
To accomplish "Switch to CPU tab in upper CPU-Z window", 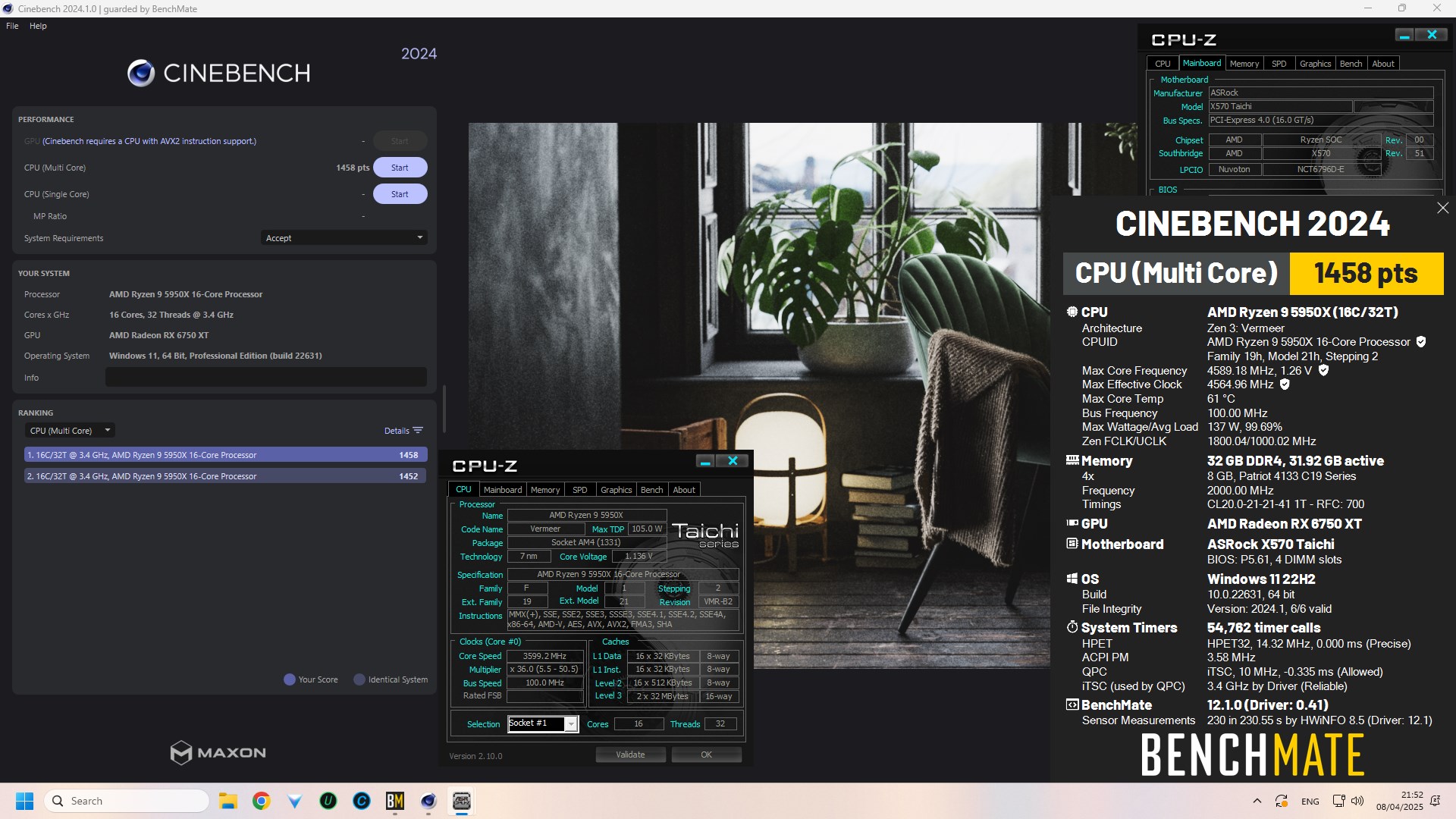I will 1163,64.
